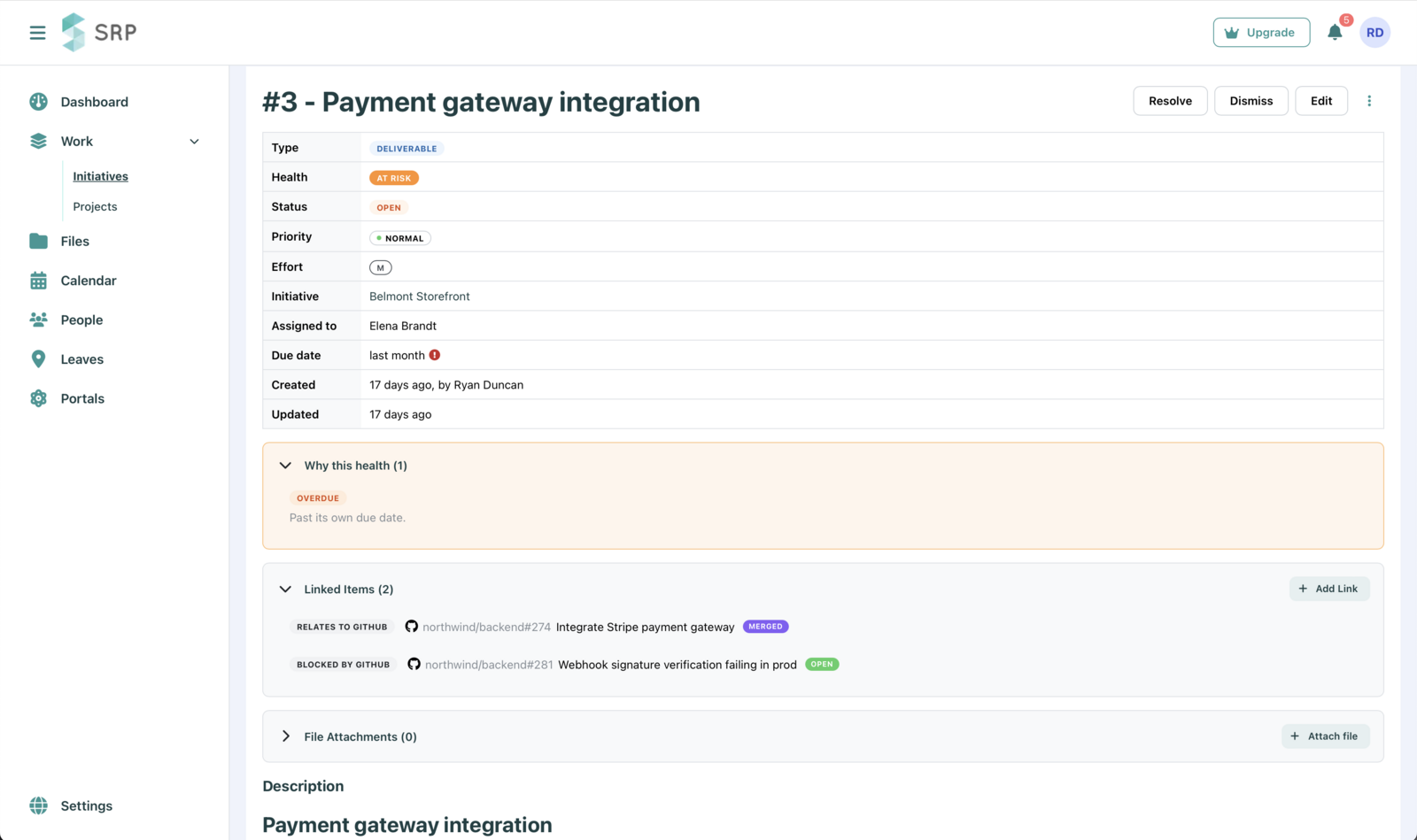Click the MERGED status badge
The image size is (1417, 840).
coord(765,627)
